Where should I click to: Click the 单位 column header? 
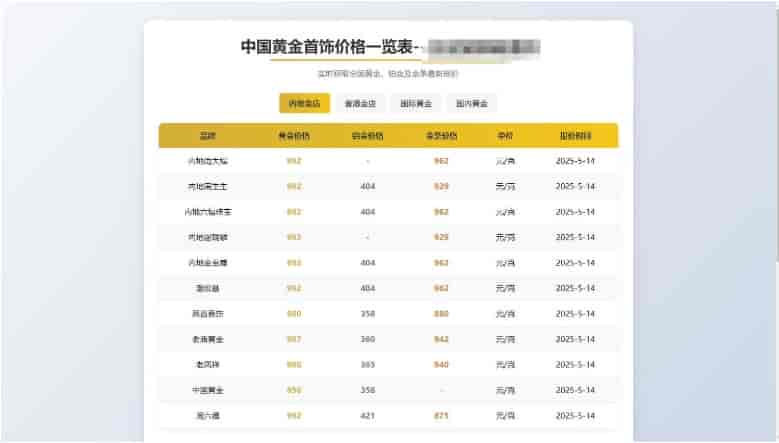[505, 136]
